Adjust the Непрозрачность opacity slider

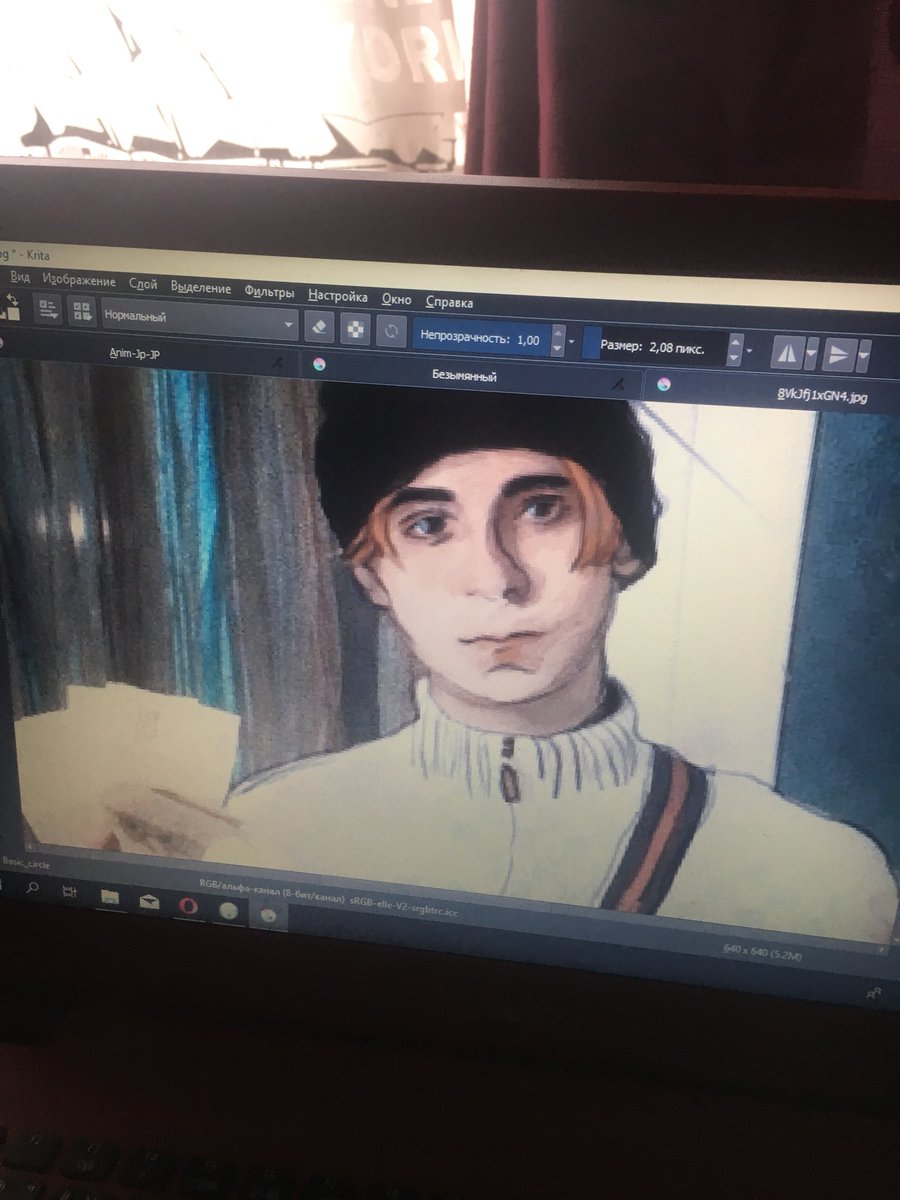(x=480, y=339)
